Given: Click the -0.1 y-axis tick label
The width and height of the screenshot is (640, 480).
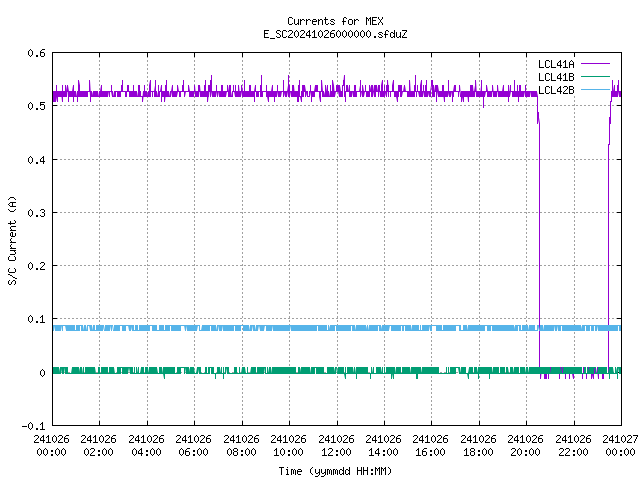Looking at the screenshot, I should [33, 426].
